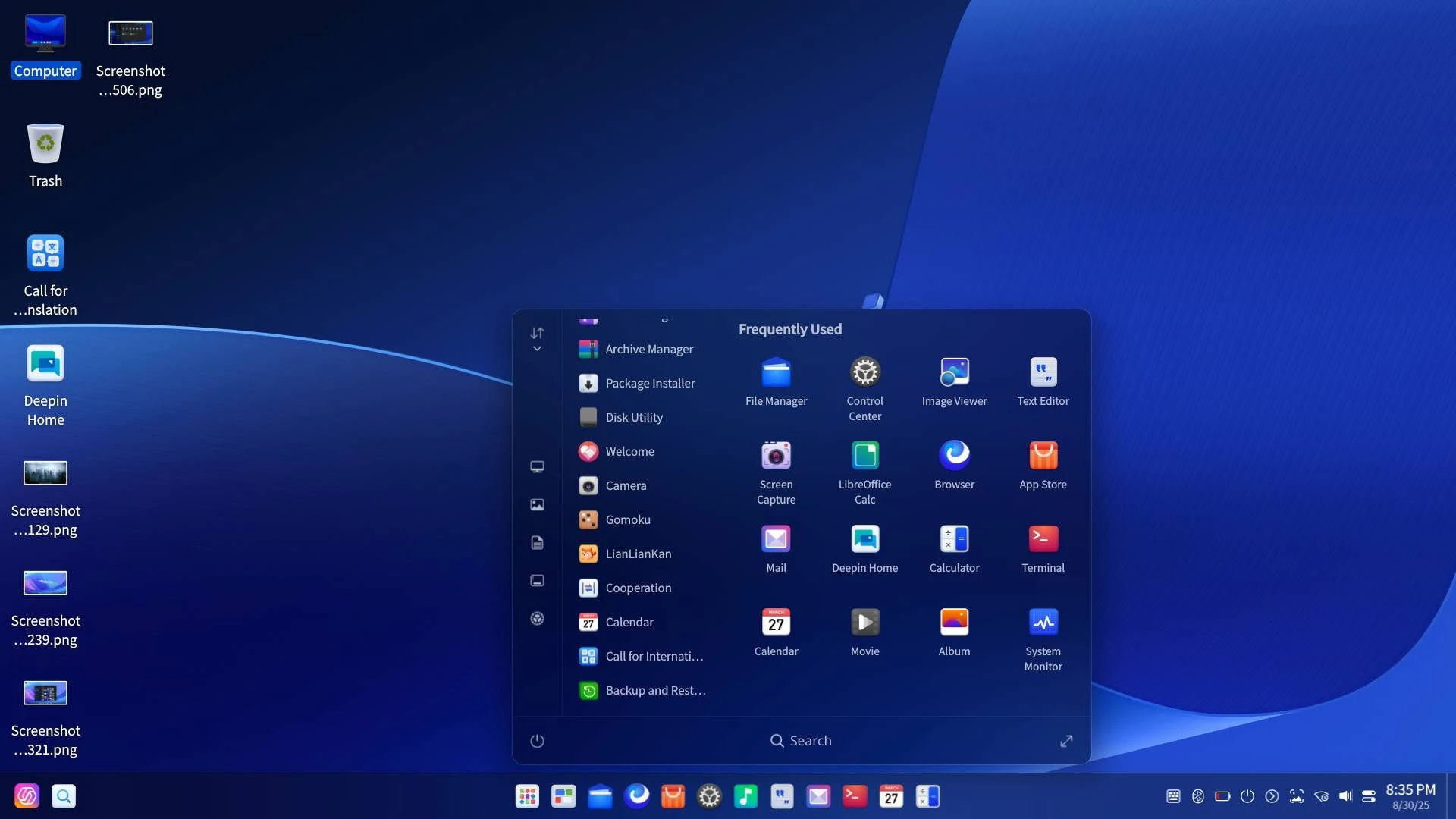Switch launcher to fullscreen mode
The image size is (1456, 819).
tap(1066, 741)
